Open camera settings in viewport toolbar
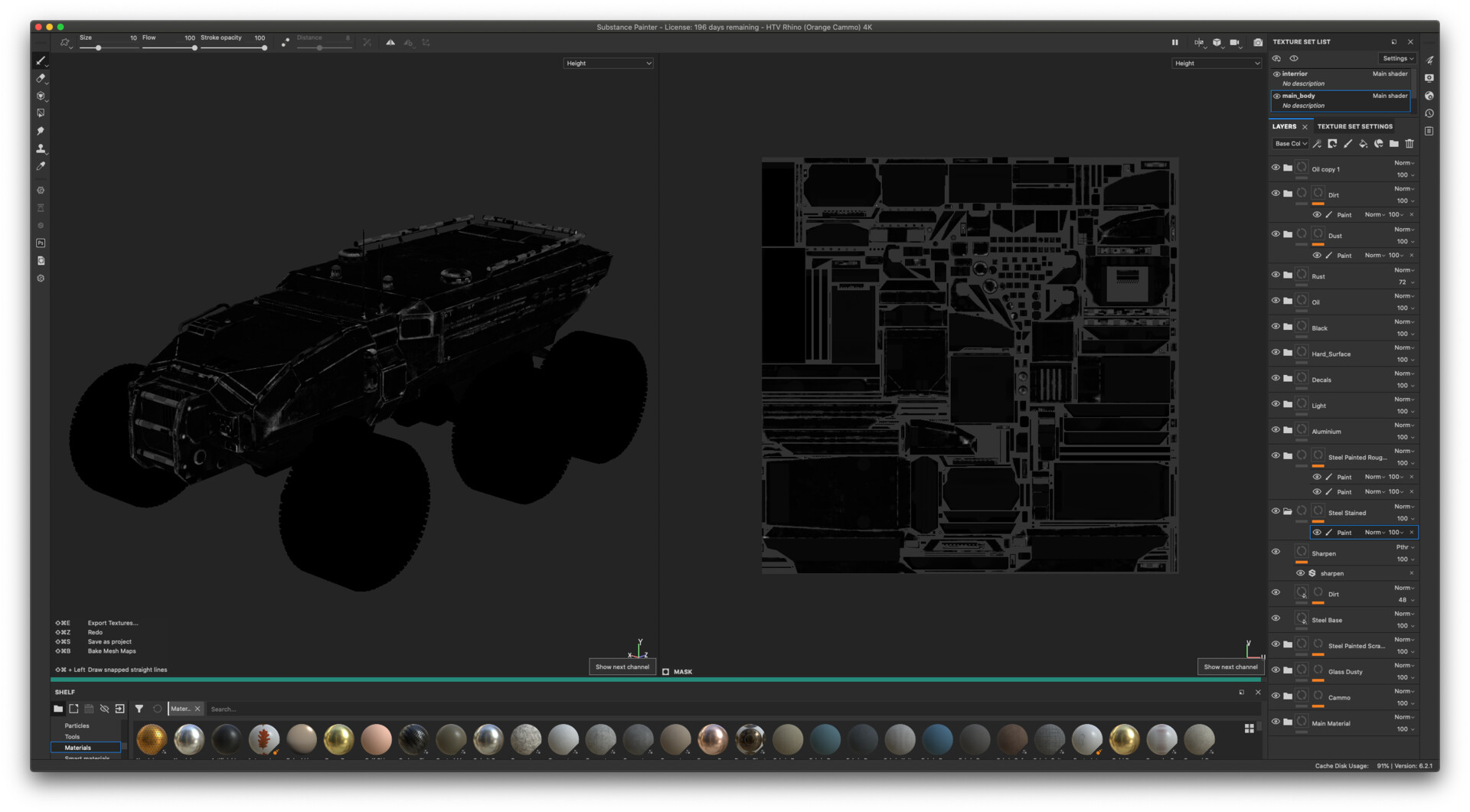This screenshot has width=1470, height=812. [x=1234, y=43]
